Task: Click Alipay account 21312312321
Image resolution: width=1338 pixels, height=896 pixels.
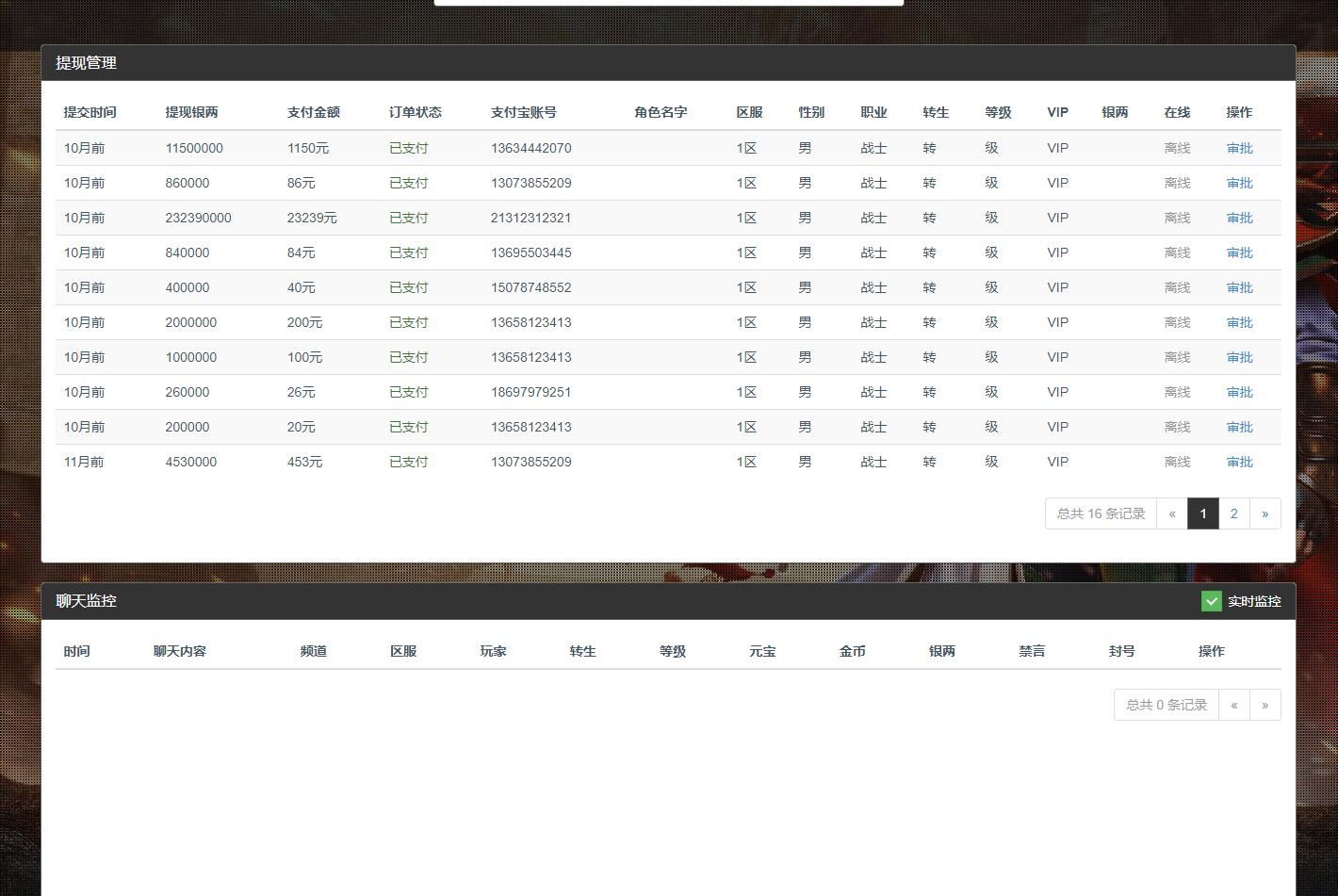Action: [531, 218]
